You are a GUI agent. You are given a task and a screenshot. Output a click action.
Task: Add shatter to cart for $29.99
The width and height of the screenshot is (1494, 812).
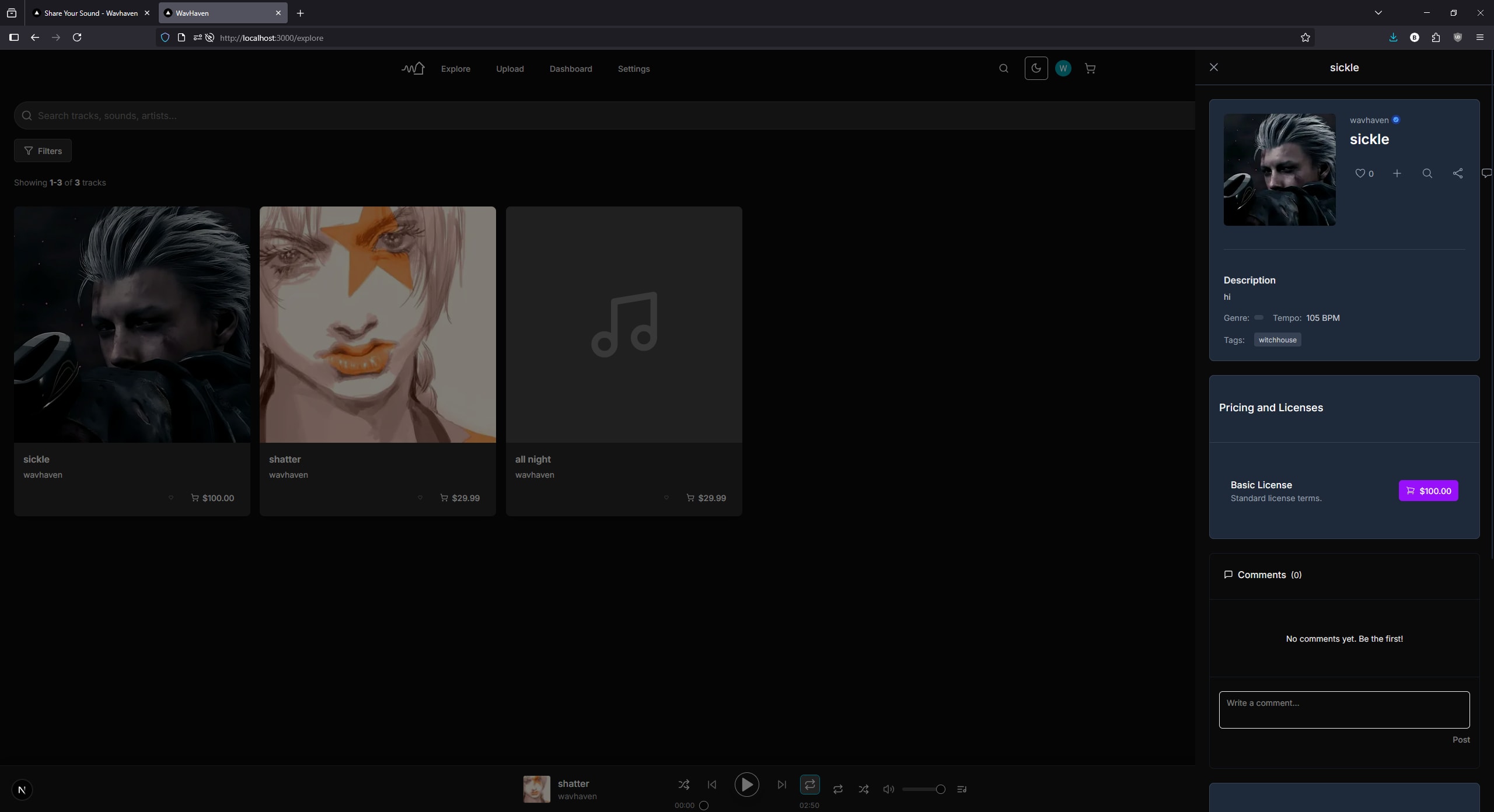click(x=460, y=498)
